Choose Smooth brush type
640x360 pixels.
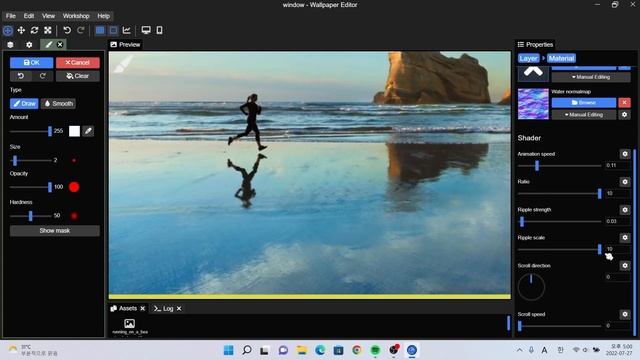58,104
